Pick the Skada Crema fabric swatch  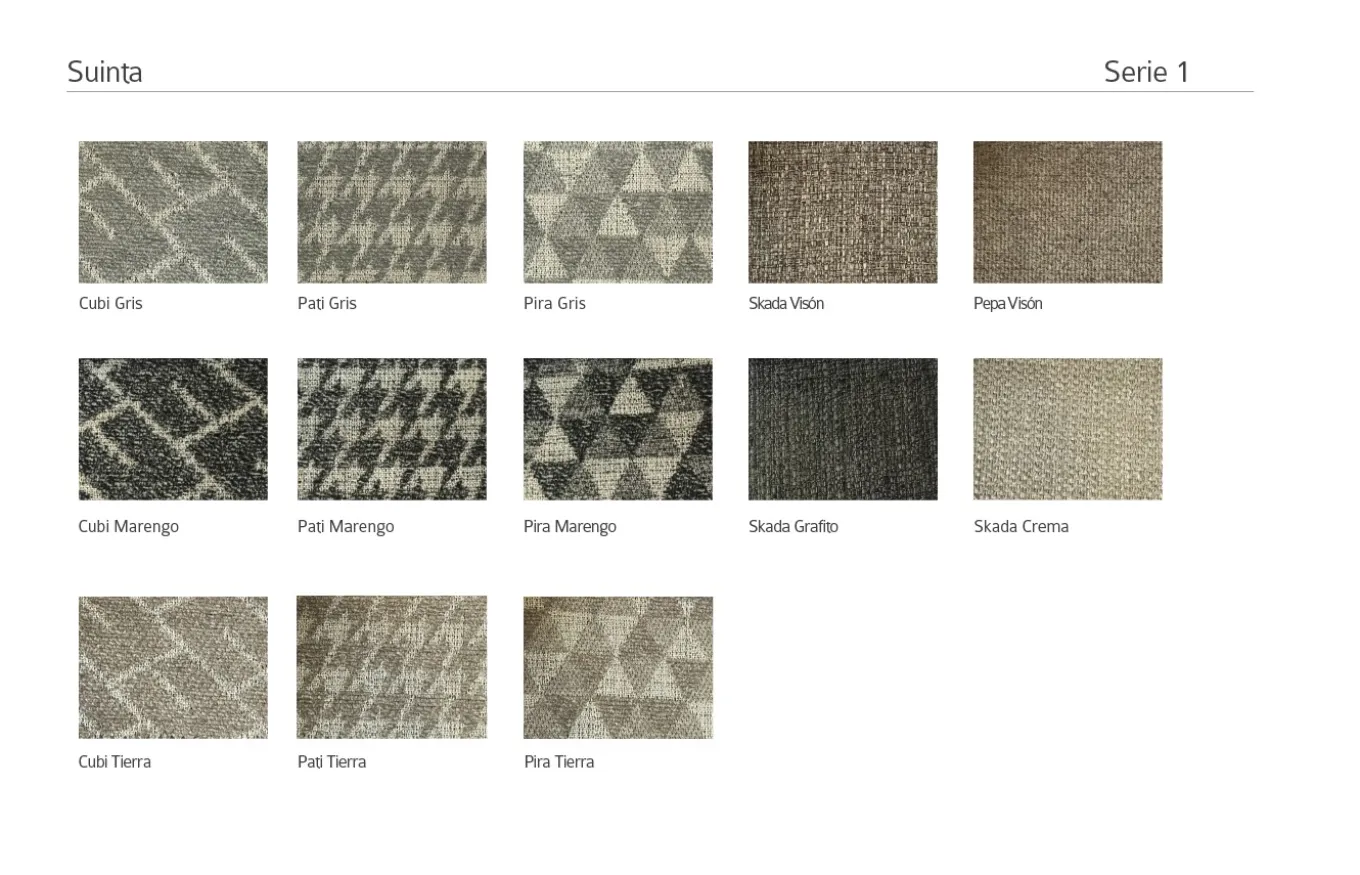1067,429
